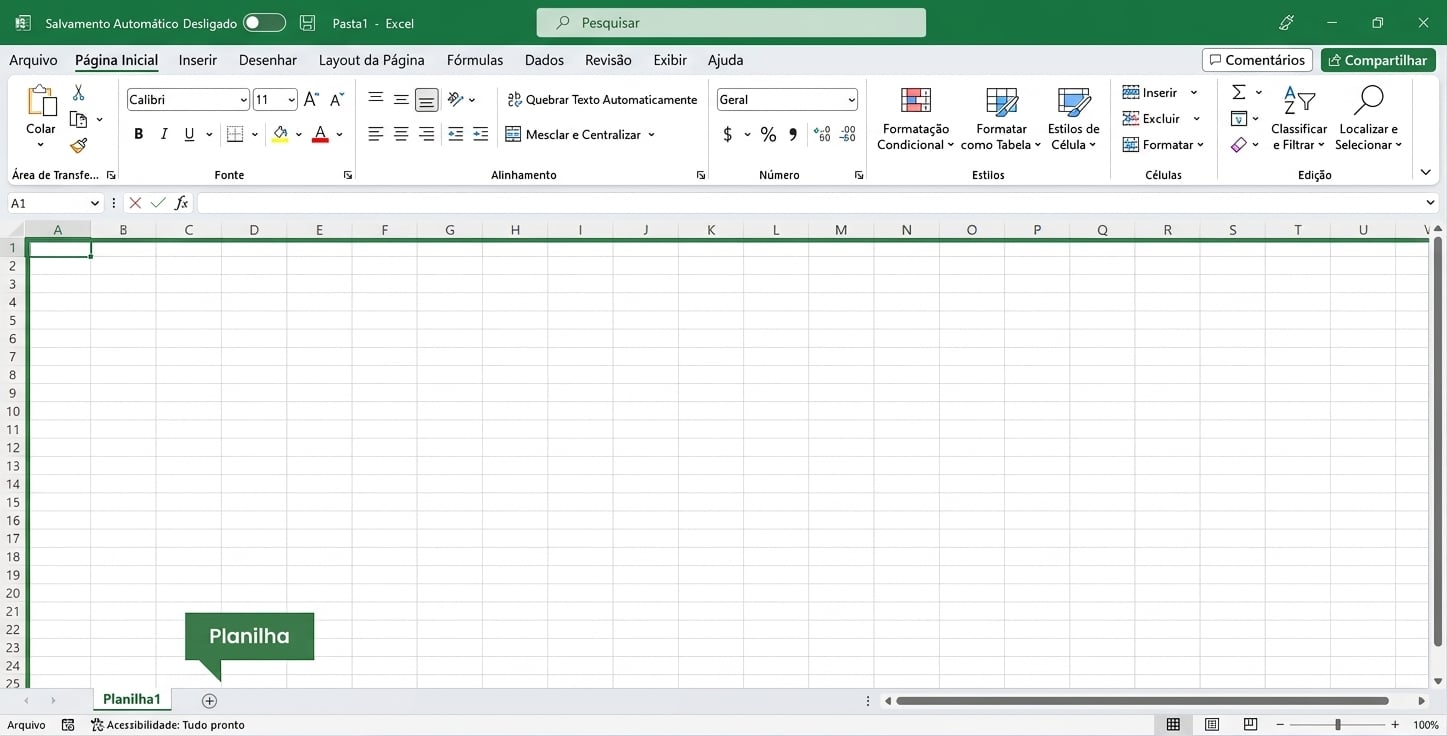Add a new sheet with plus icon
Screen dimensions: 1447x736
pyautogui.click(x=209, y=700)
